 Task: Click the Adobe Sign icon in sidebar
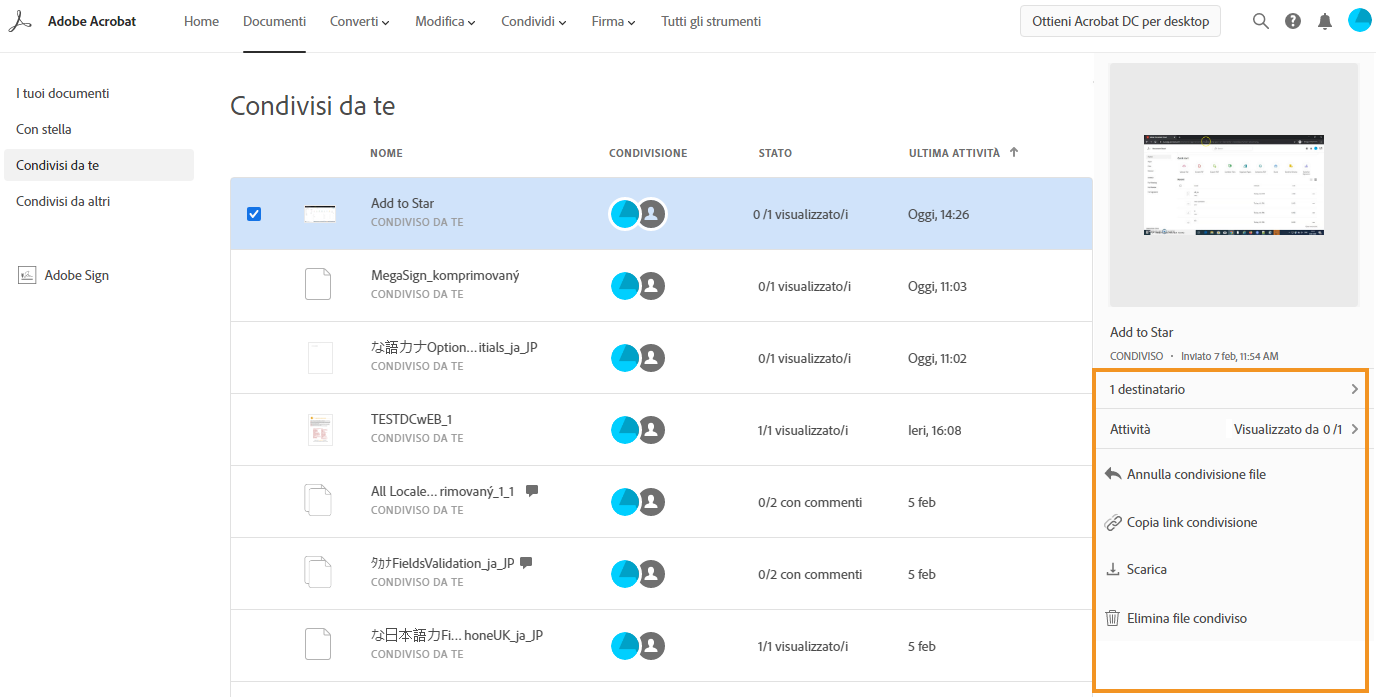[27, 275]
